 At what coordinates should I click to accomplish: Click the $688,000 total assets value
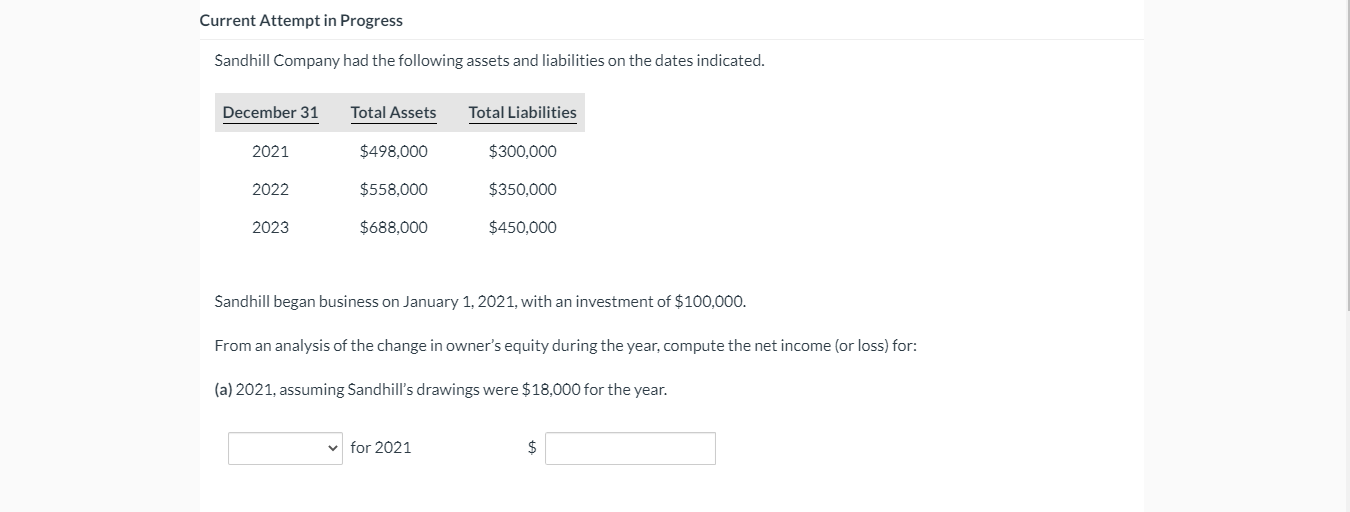point(393,227)
